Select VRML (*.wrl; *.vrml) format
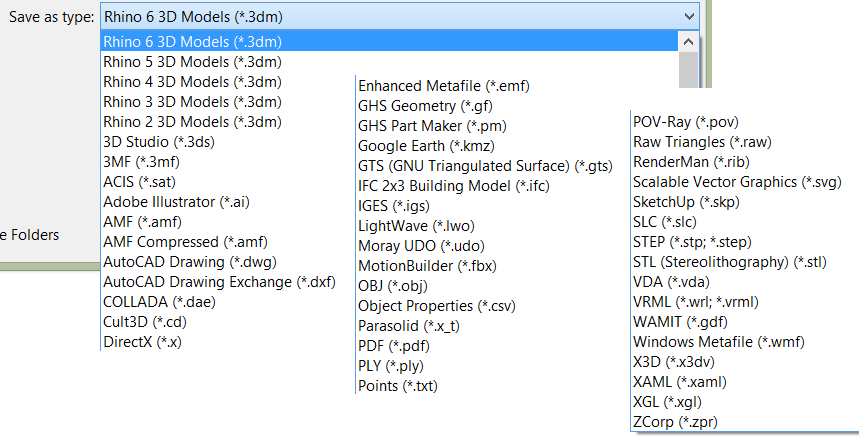This screenshot has width=866, height=444. 695,302
